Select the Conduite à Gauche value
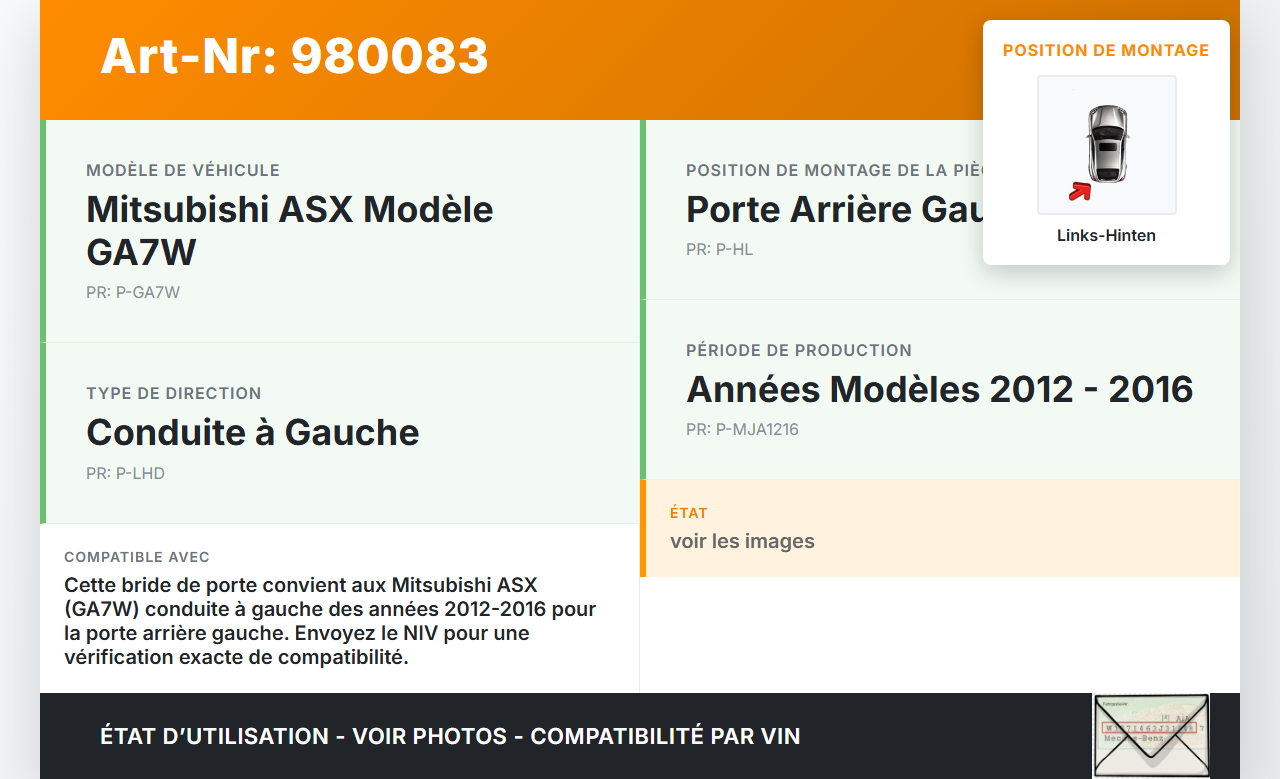1280x779 pixels. (x=253, y=432)
